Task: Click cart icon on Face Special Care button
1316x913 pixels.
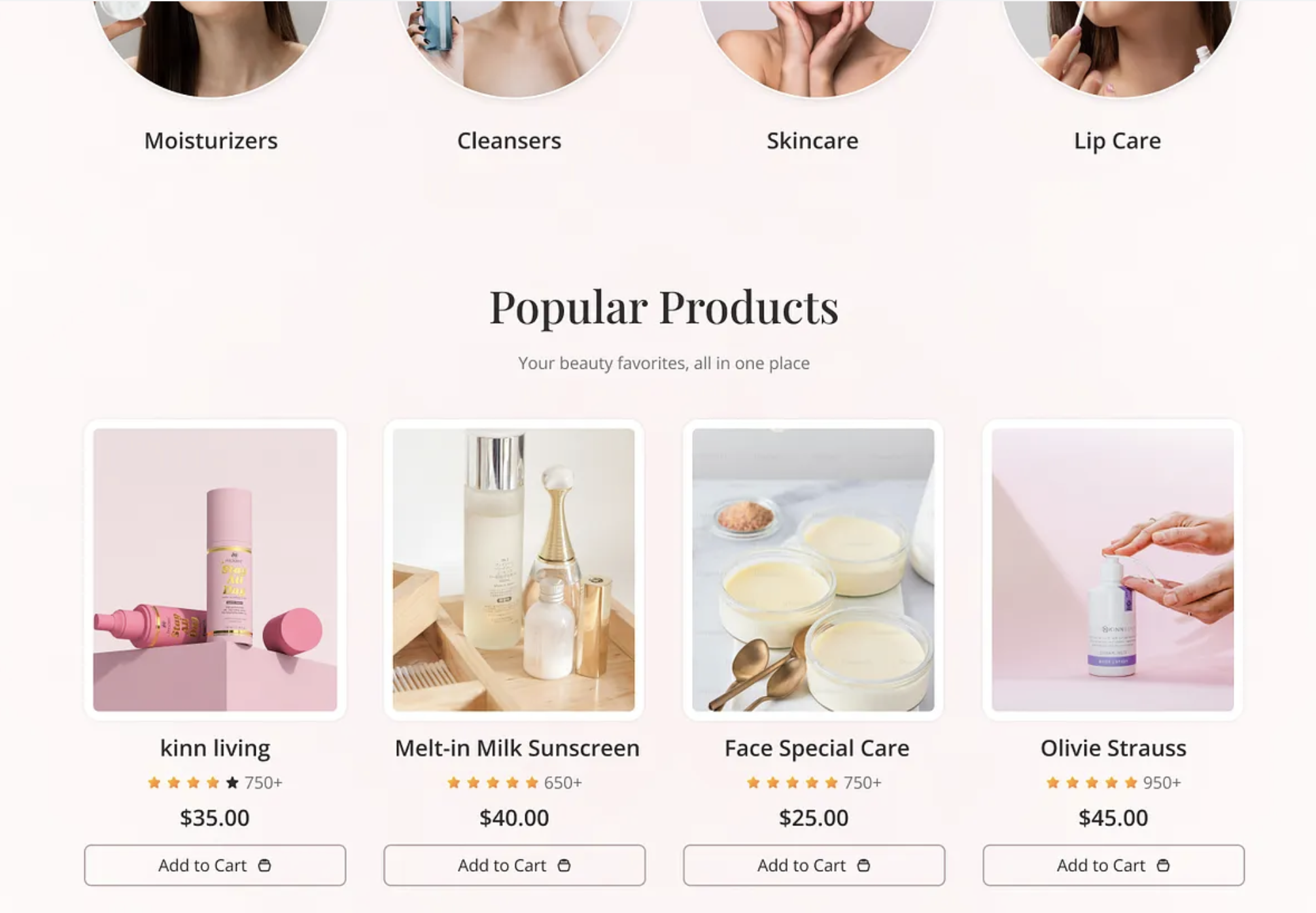Action: coord(863,865)
